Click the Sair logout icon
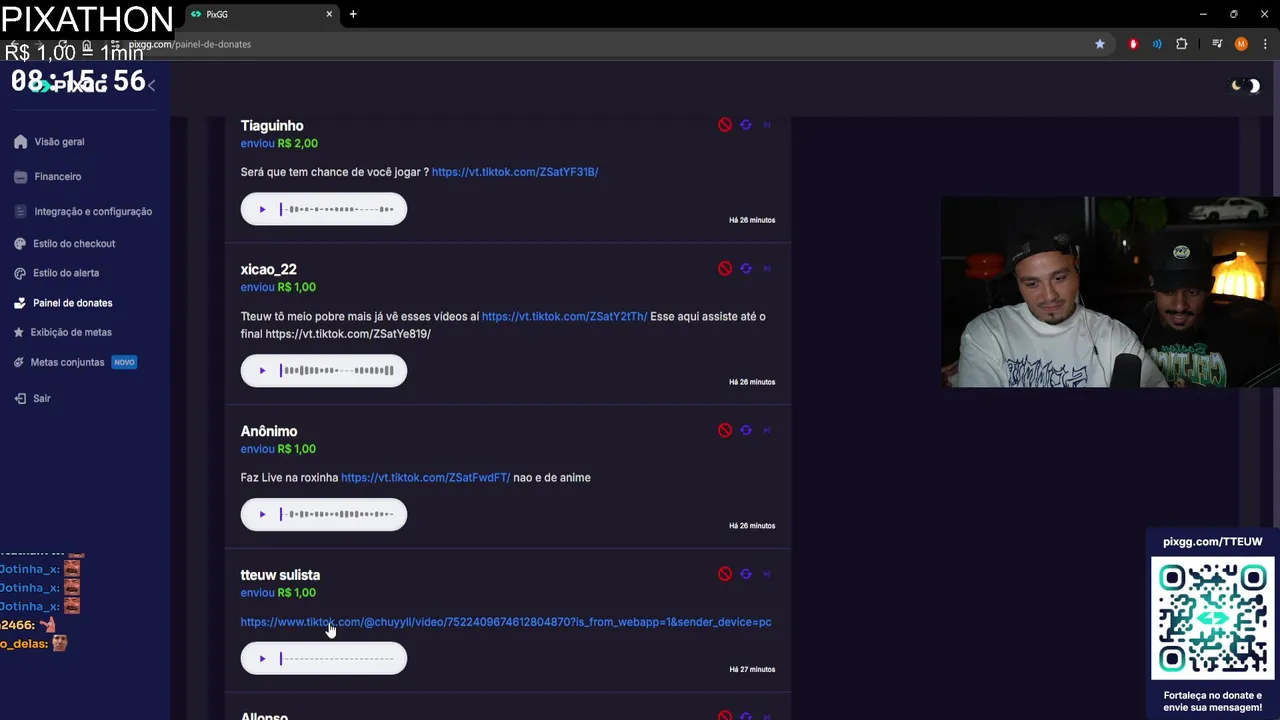 [x=21, y=398]
